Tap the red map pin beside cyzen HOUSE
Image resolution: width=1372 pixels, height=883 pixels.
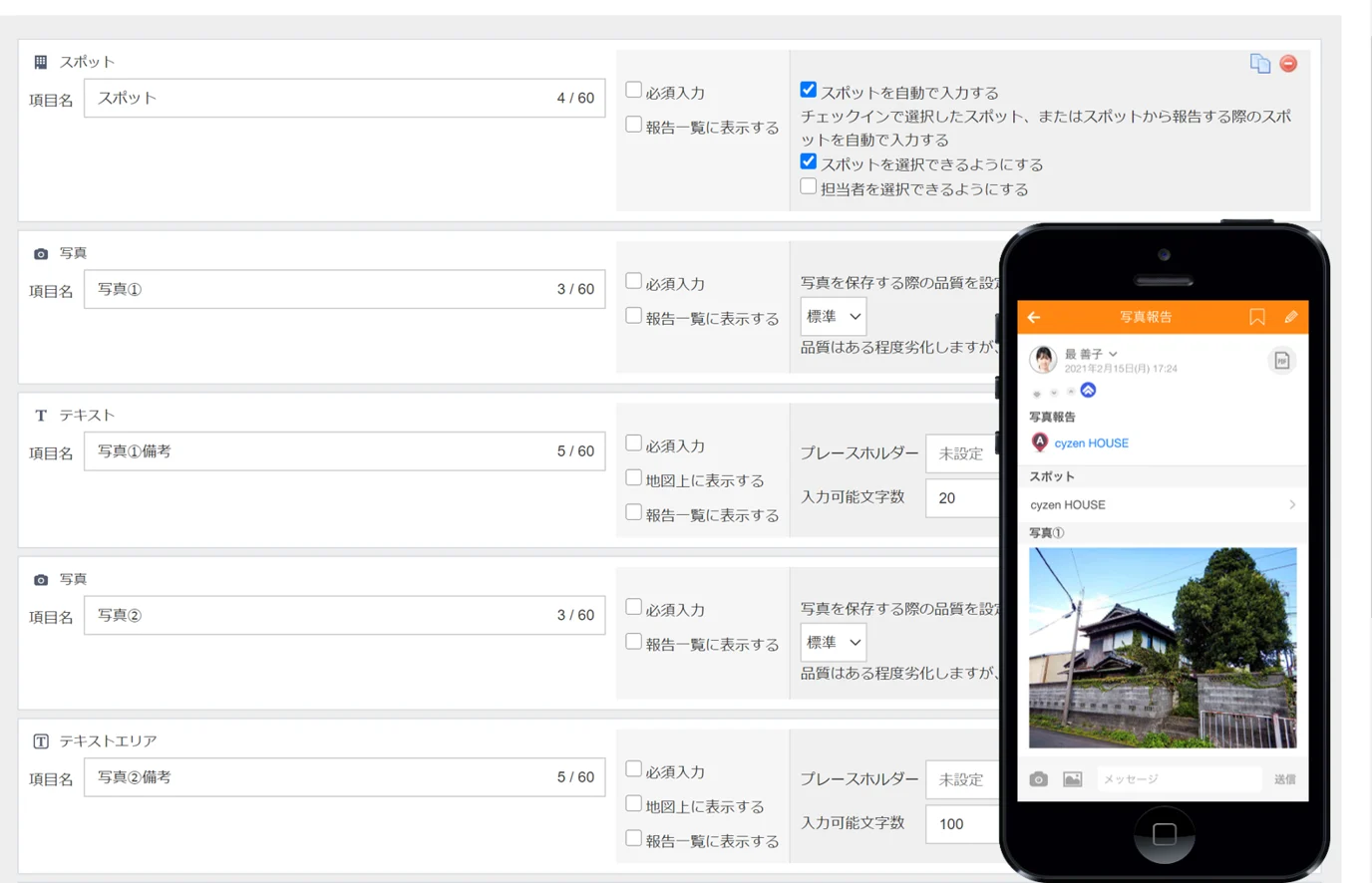tap(1040, 441)
